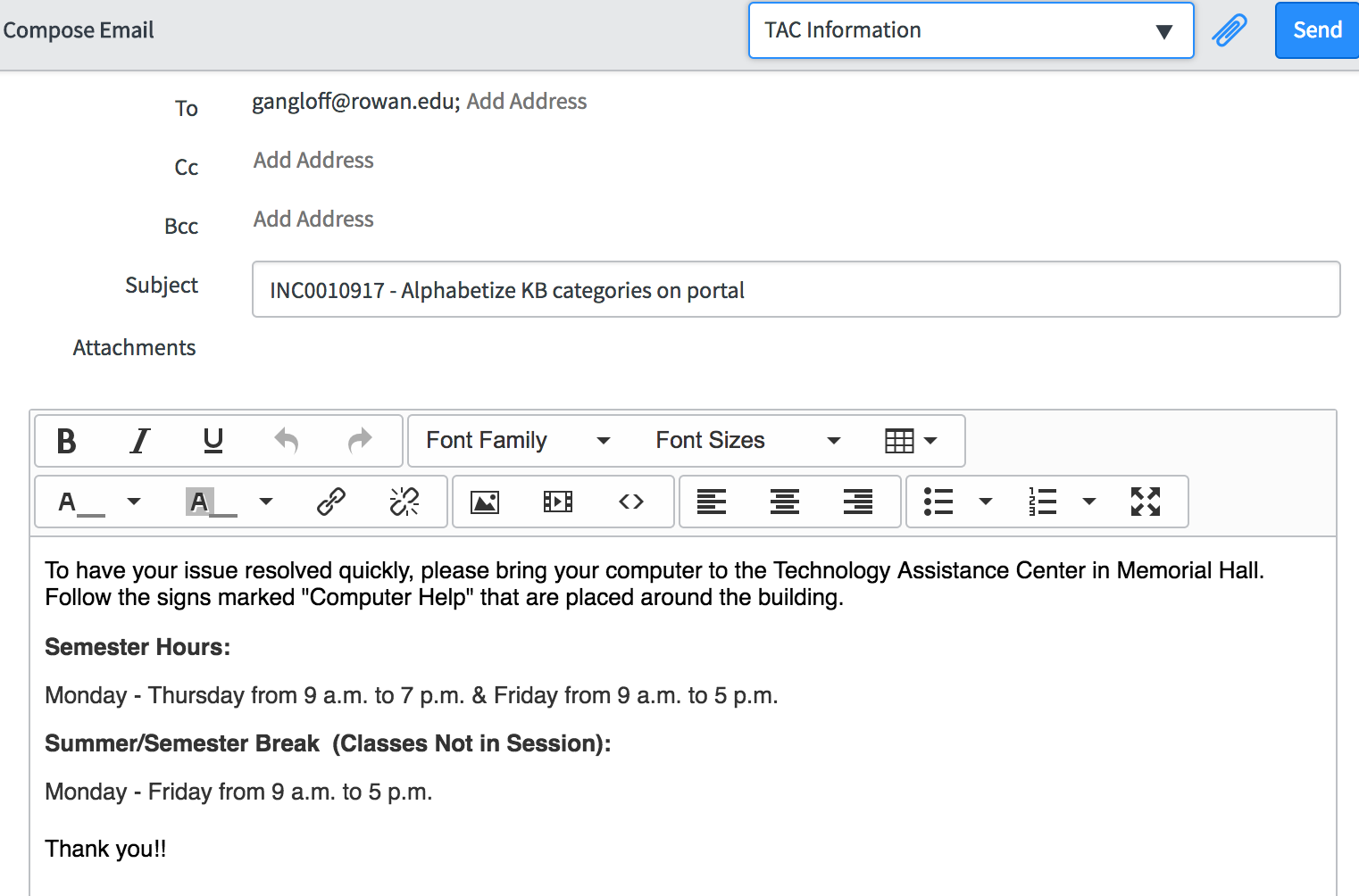Click in the Thank you!! line
1359x896 pixels.
pos(105,849)
